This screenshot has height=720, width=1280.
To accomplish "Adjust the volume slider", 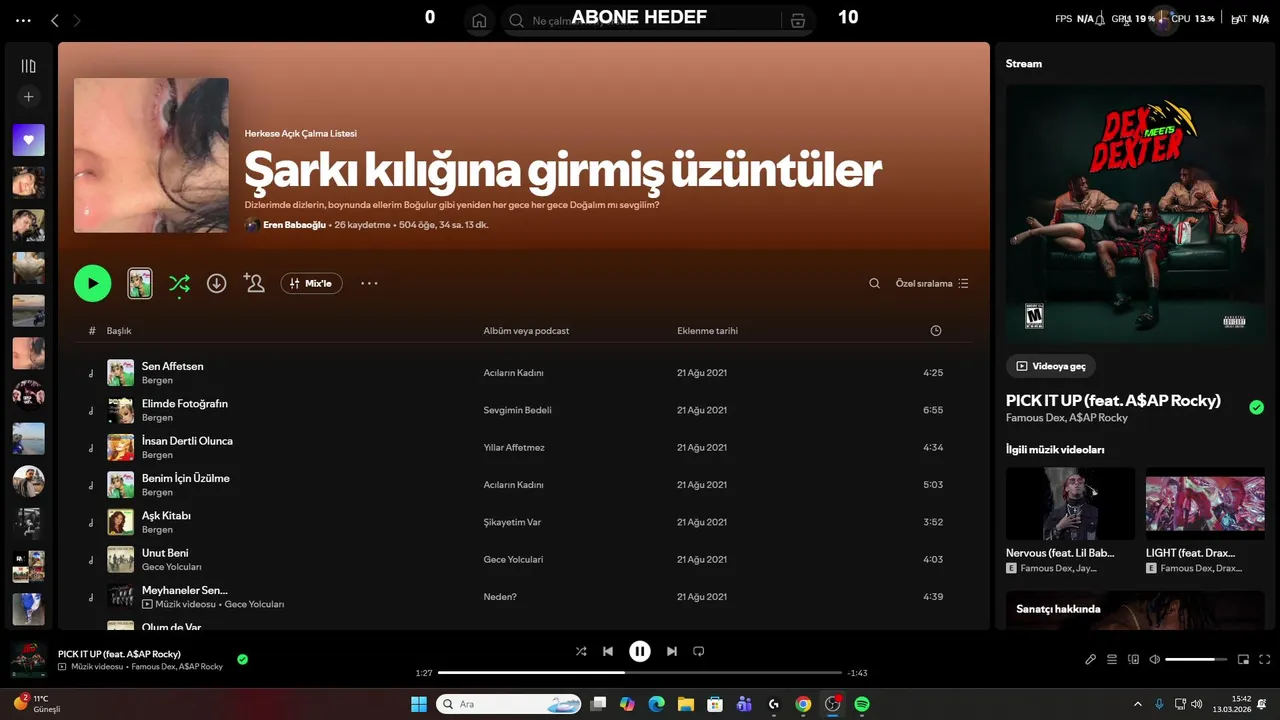I will (x=1196, y=659).
